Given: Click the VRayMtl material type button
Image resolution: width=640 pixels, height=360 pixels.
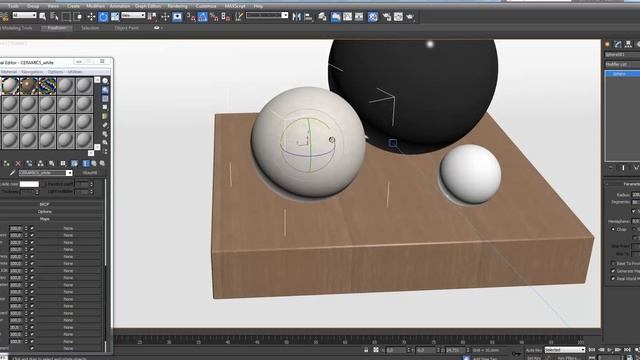Looking at the screenshot, I should tap(90, 173).
